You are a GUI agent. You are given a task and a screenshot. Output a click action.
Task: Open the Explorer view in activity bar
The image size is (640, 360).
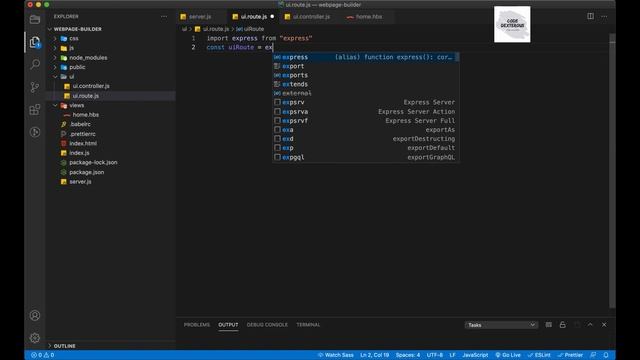click(x=35, y=42)
